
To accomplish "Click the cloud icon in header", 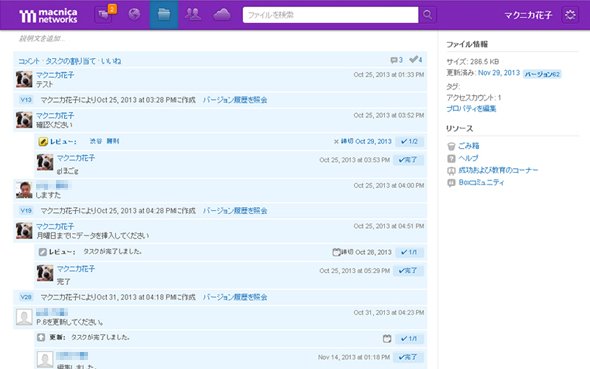I will pos(222,14).
